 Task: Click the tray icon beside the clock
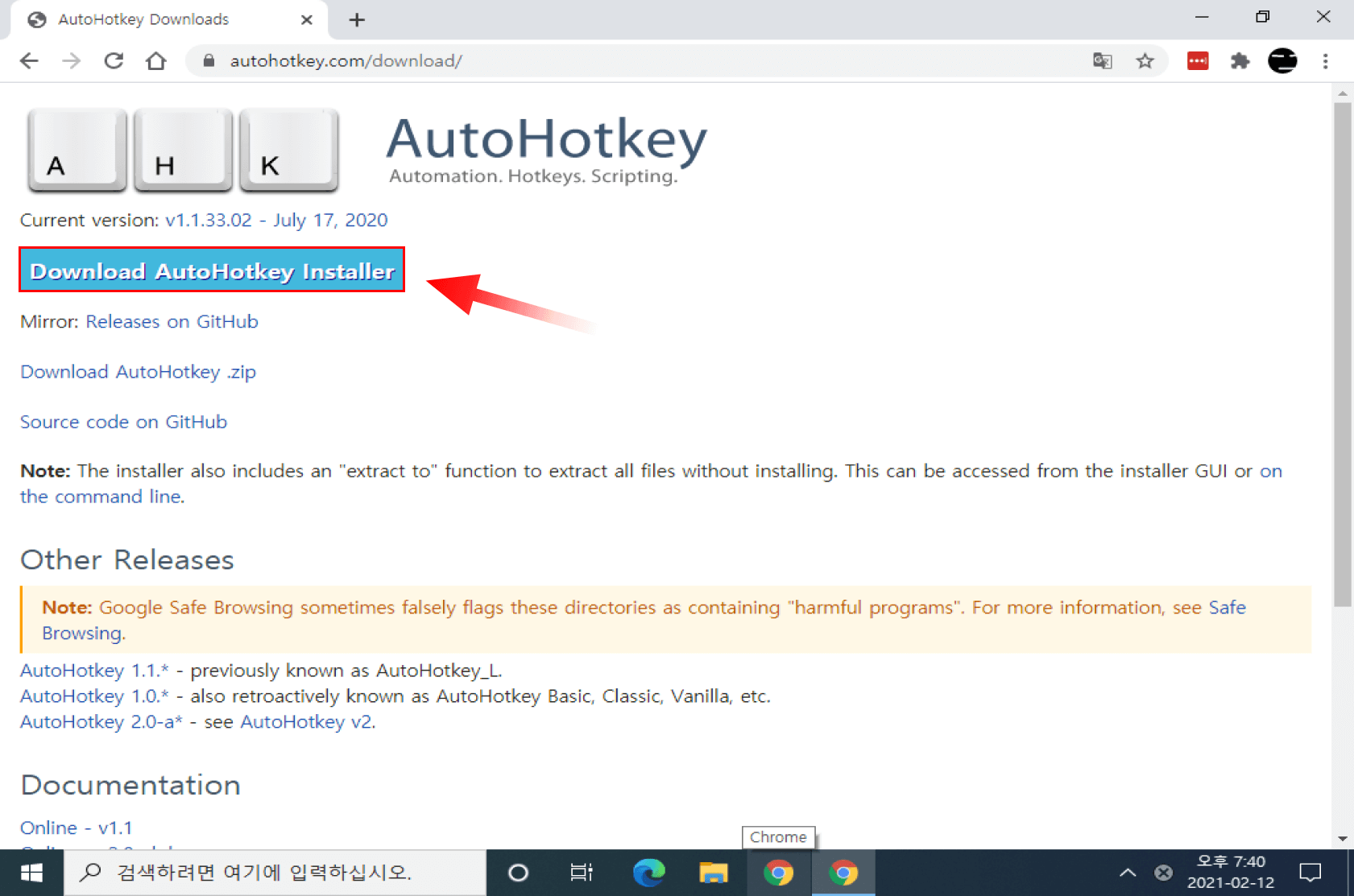point(1163,873)
